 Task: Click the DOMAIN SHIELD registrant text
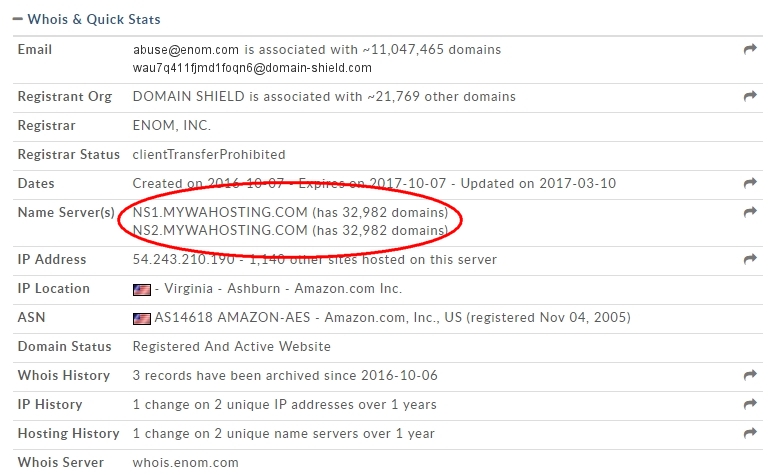coord(189,96)
